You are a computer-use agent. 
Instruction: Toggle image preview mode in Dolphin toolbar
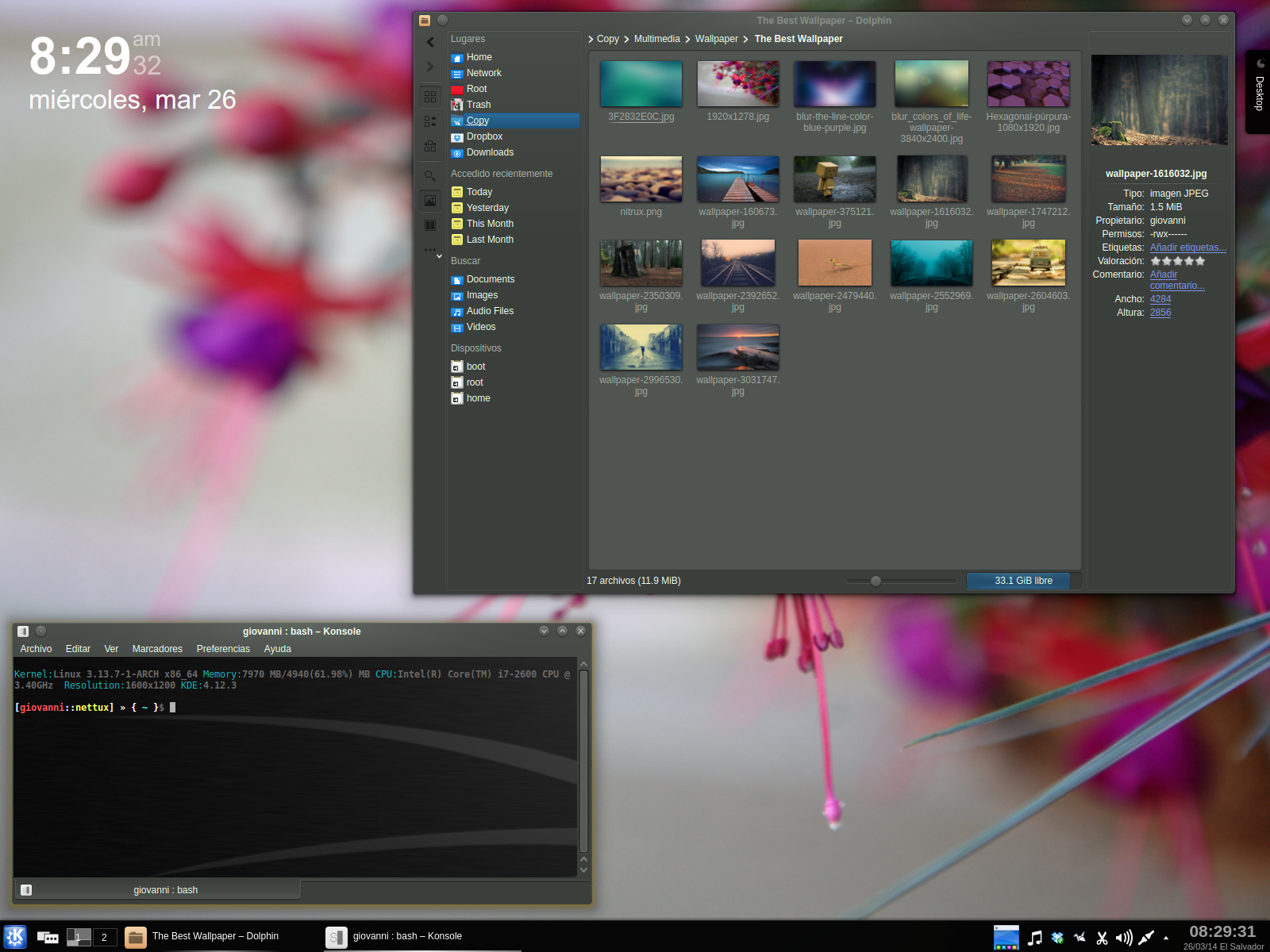430,201
